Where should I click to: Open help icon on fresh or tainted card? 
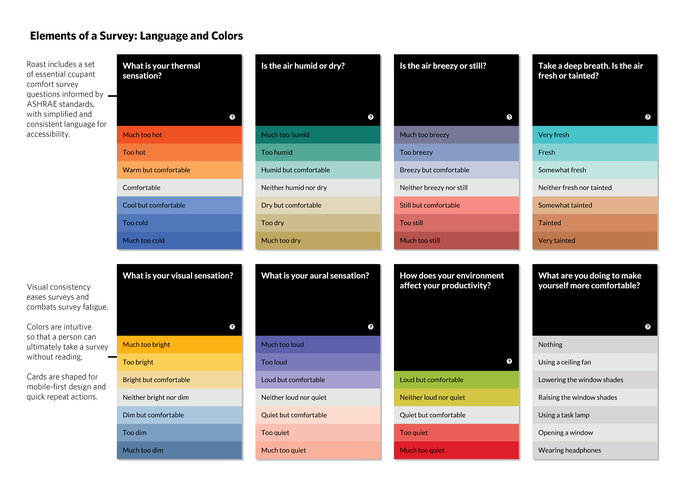pos(648,117)
